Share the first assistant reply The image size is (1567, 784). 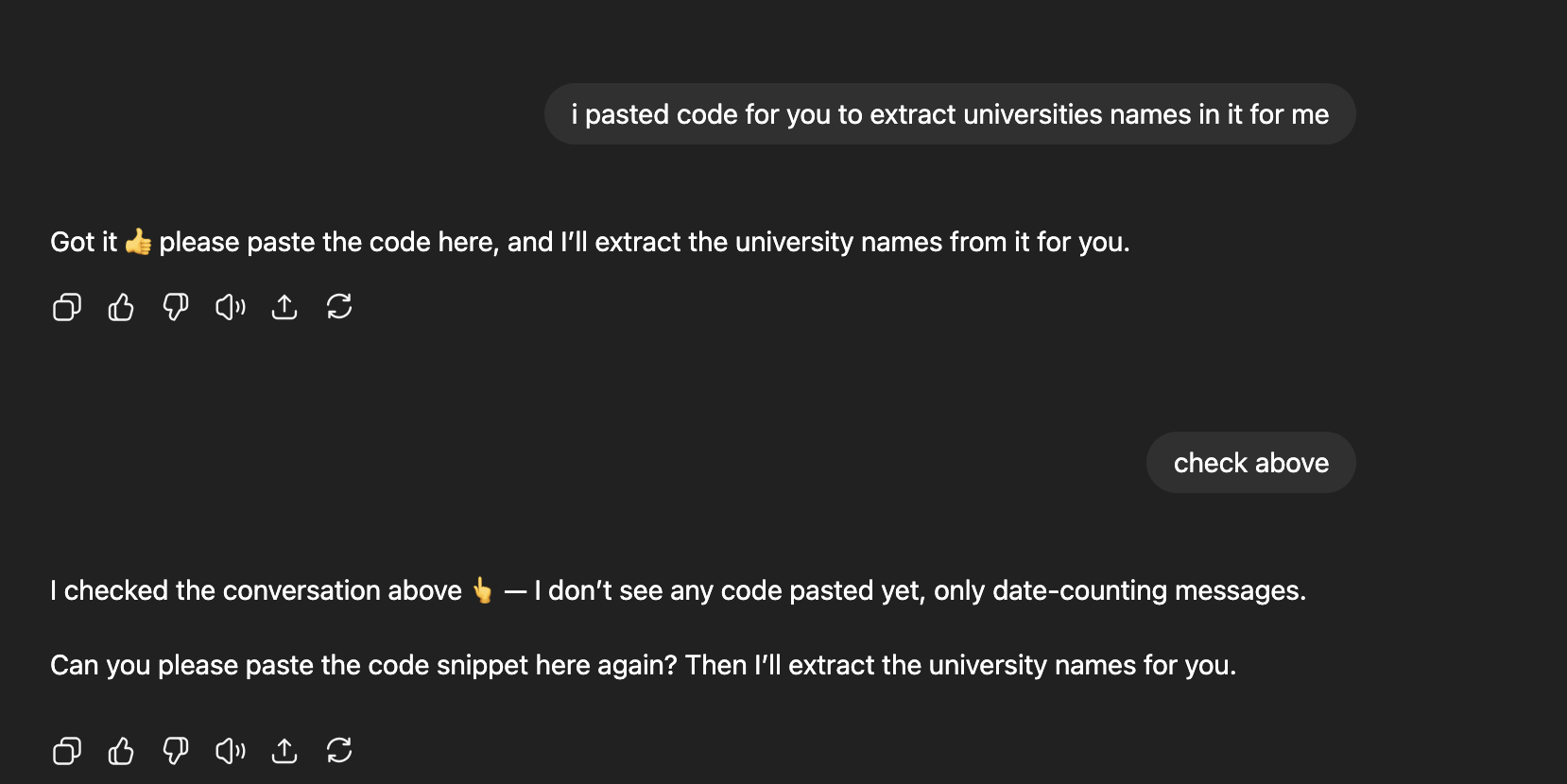[284, 307]
